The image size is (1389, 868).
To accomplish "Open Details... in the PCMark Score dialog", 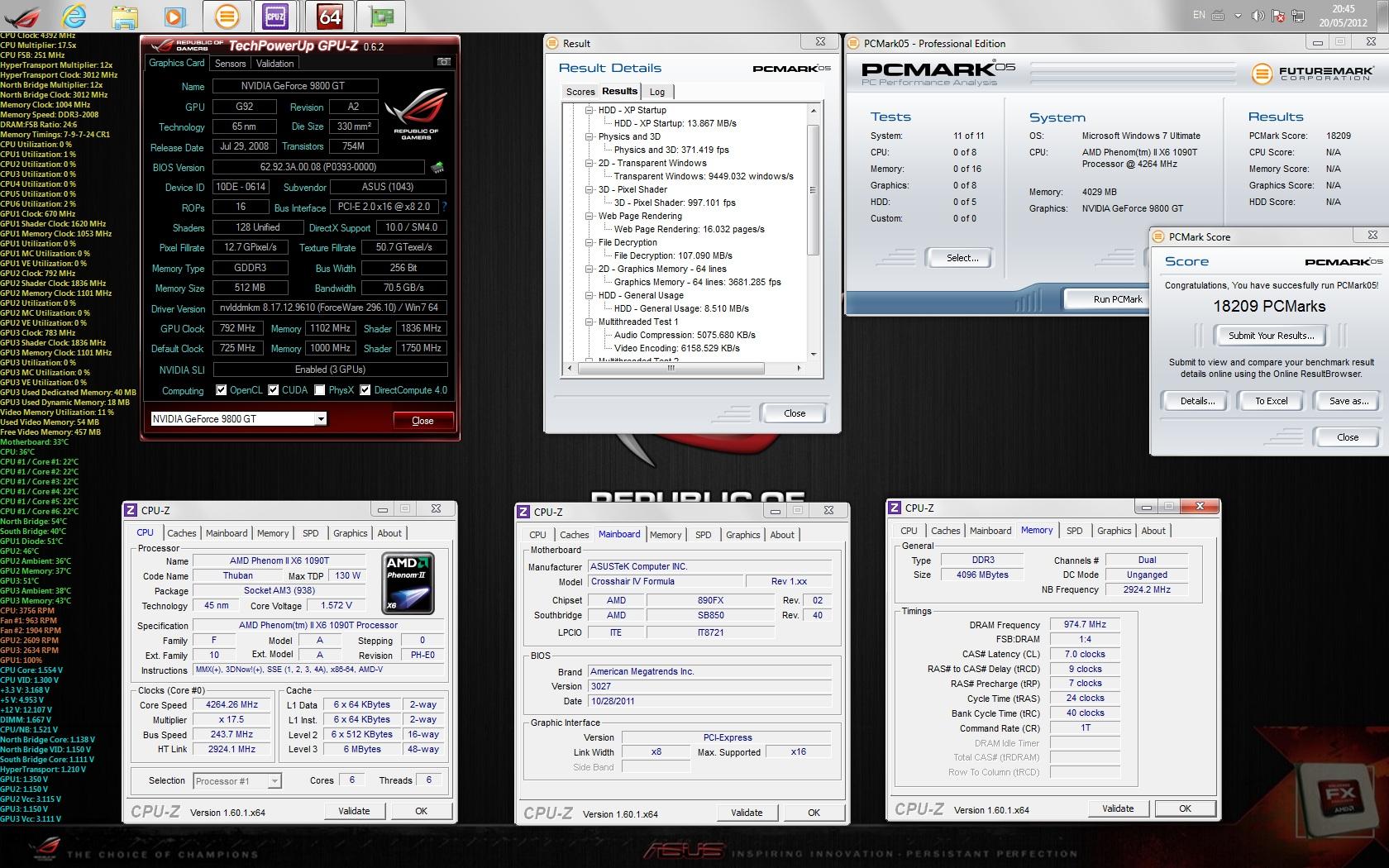I will point(1196,401).
